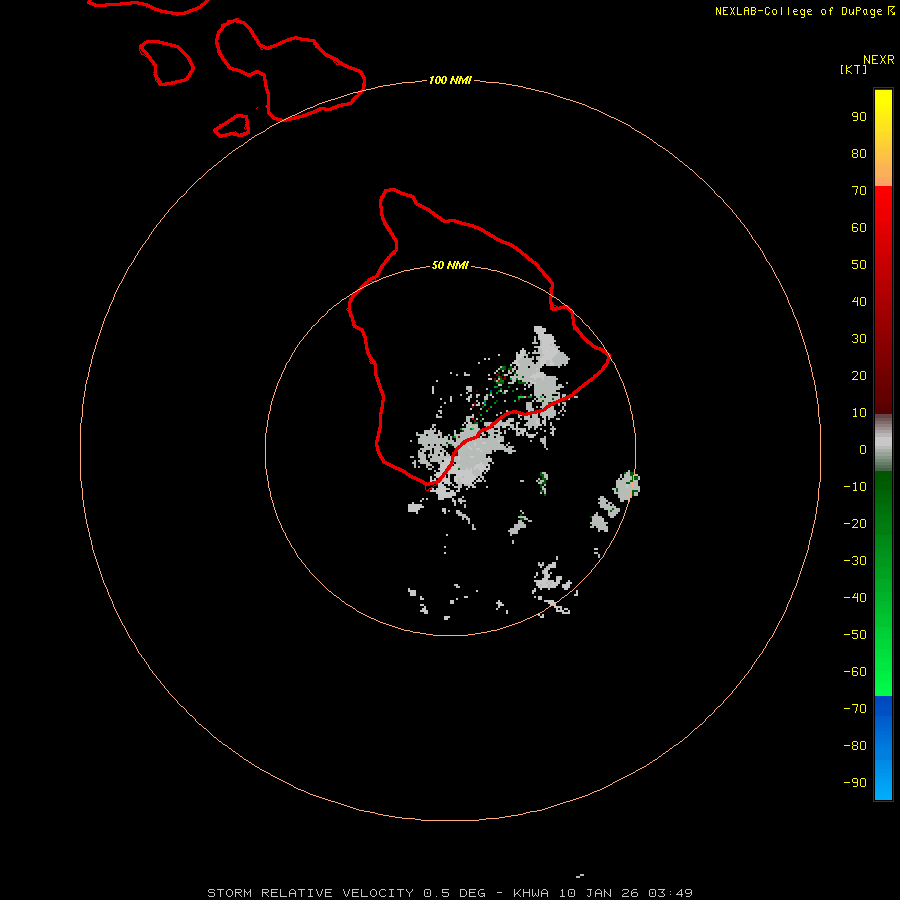Viewport: 900px width, 900px height.
Task: Click the -90 value on velocity scale
Action: (855, 783)
